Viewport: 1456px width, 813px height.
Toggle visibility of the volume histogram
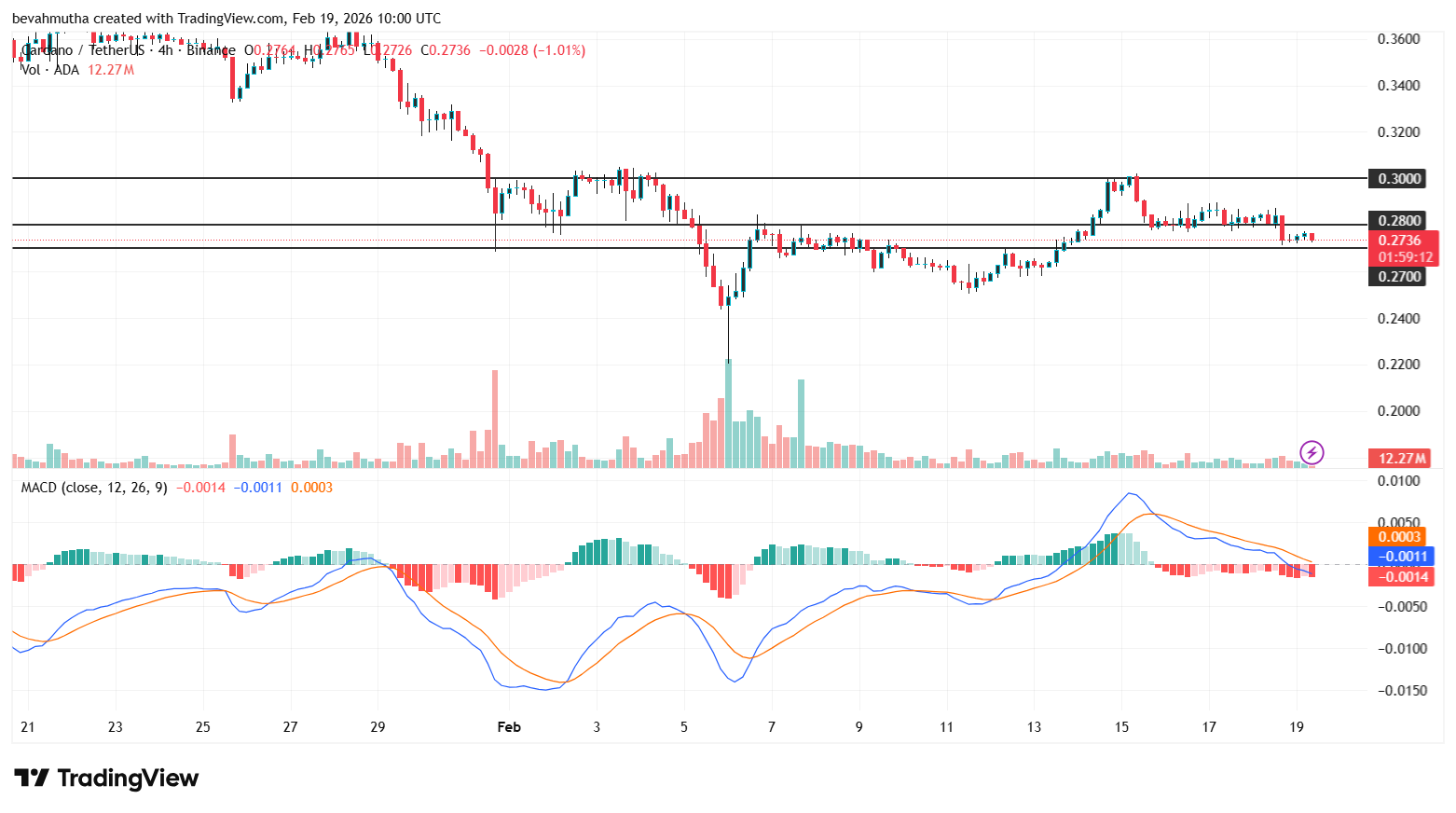(51, 69)
